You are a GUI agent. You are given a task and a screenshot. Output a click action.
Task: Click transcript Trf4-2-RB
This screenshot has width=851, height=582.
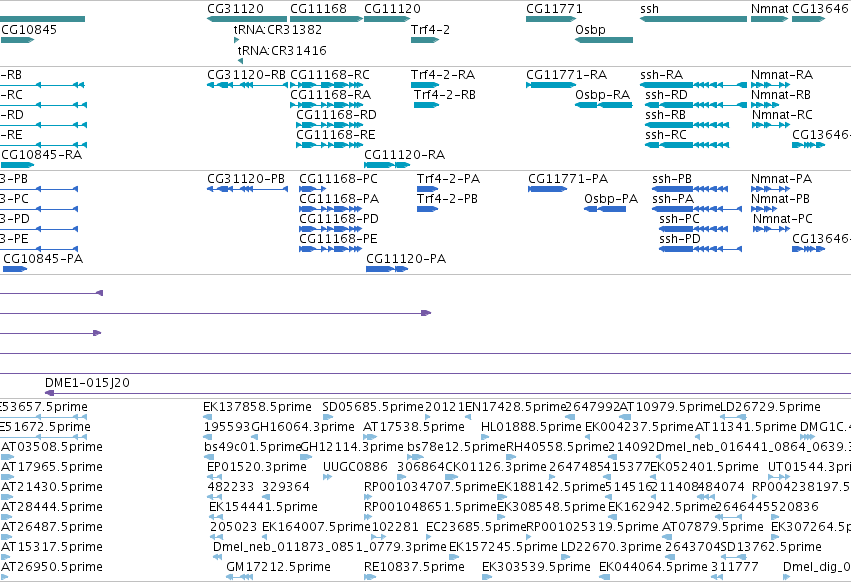pos(444,95)
